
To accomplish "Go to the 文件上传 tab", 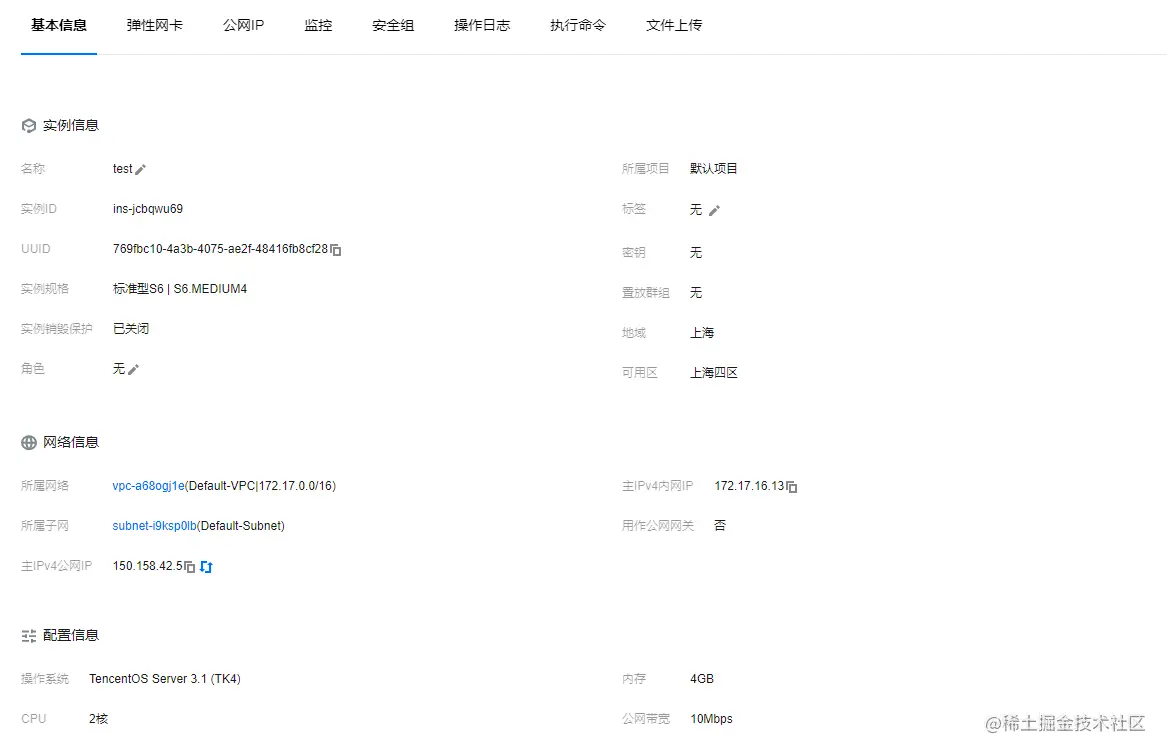I will coord(674,25).
